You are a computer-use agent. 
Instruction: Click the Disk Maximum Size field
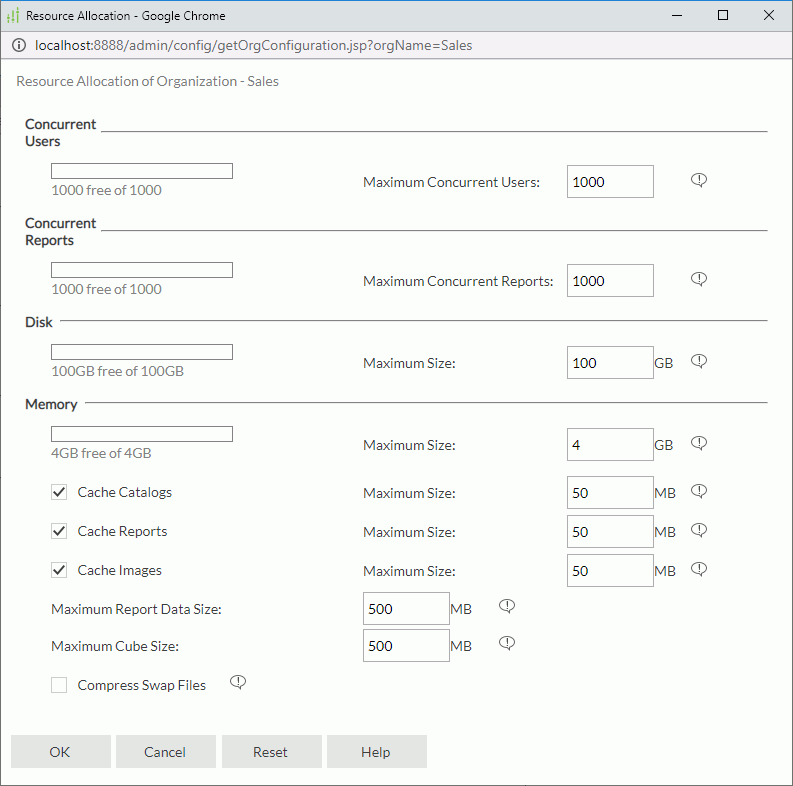[609, 363]
